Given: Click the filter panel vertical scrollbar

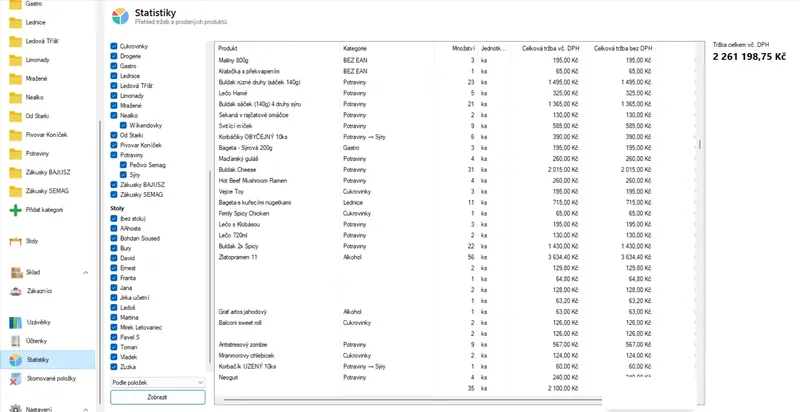Looking at the screenshot, I should point(209,265).
